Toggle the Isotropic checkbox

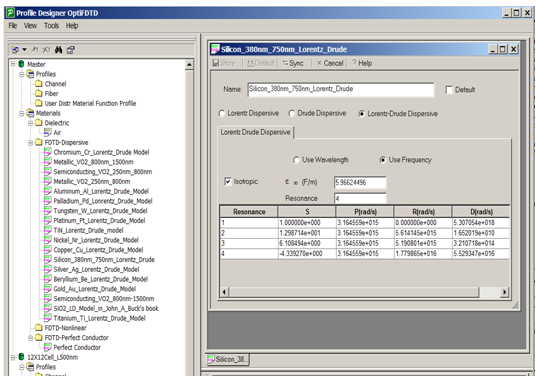point(228,182)
